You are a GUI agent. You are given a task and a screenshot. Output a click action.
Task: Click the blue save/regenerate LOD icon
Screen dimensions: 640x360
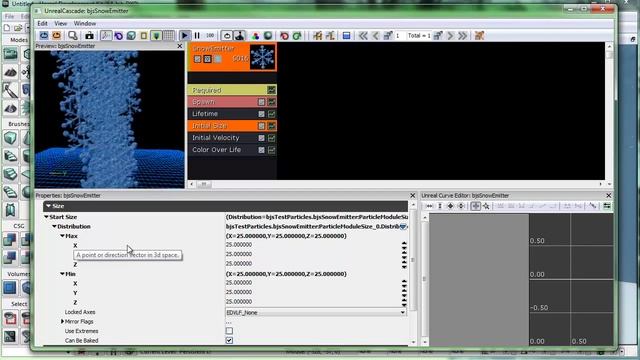347,36
